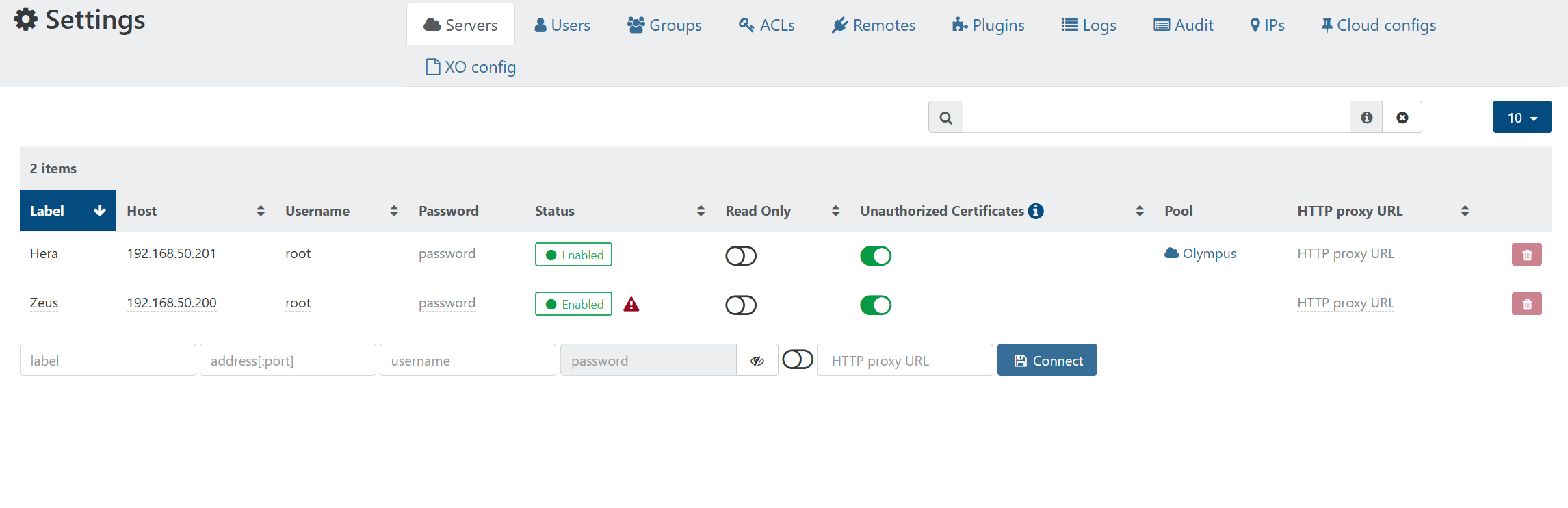The width and height of the screenshot is (1568, 508).
Task: Clear the search filter with the X icon
Action: coord(1402,117)
